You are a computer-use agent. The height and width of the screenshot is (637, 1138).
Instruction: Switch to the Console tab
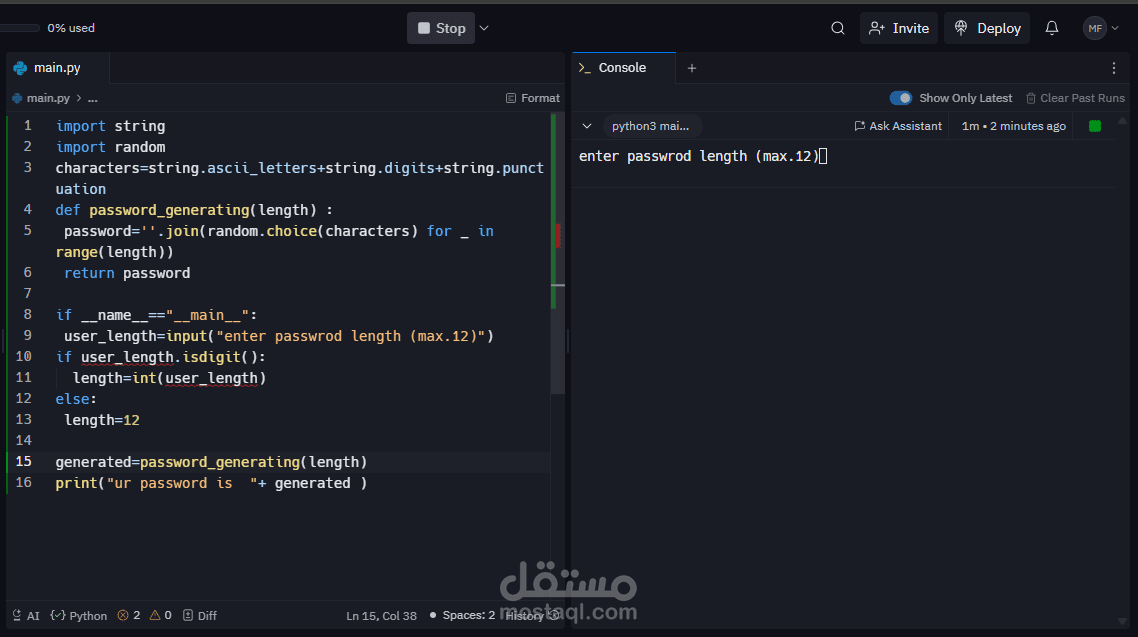click(x=623, y=67)
